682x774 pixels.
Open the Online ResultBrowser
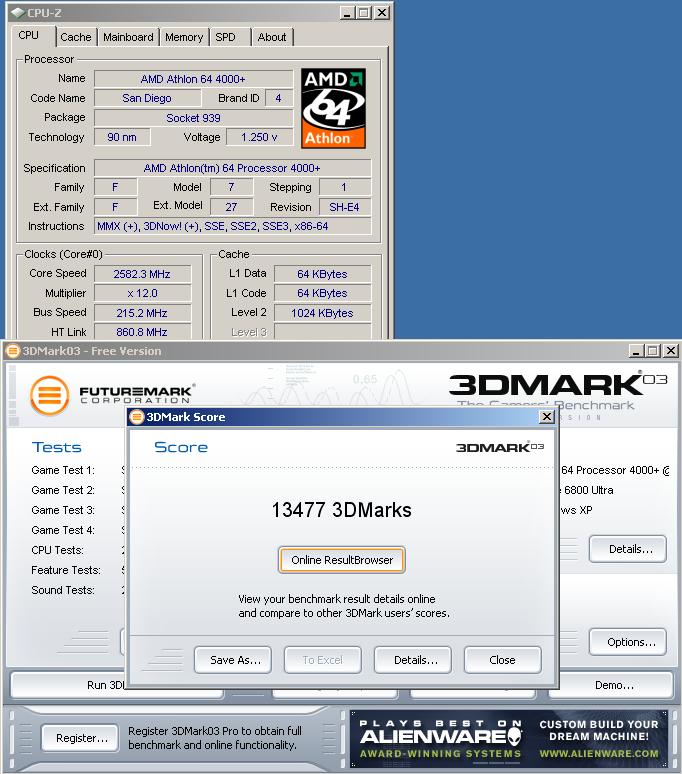coord(342,560)
